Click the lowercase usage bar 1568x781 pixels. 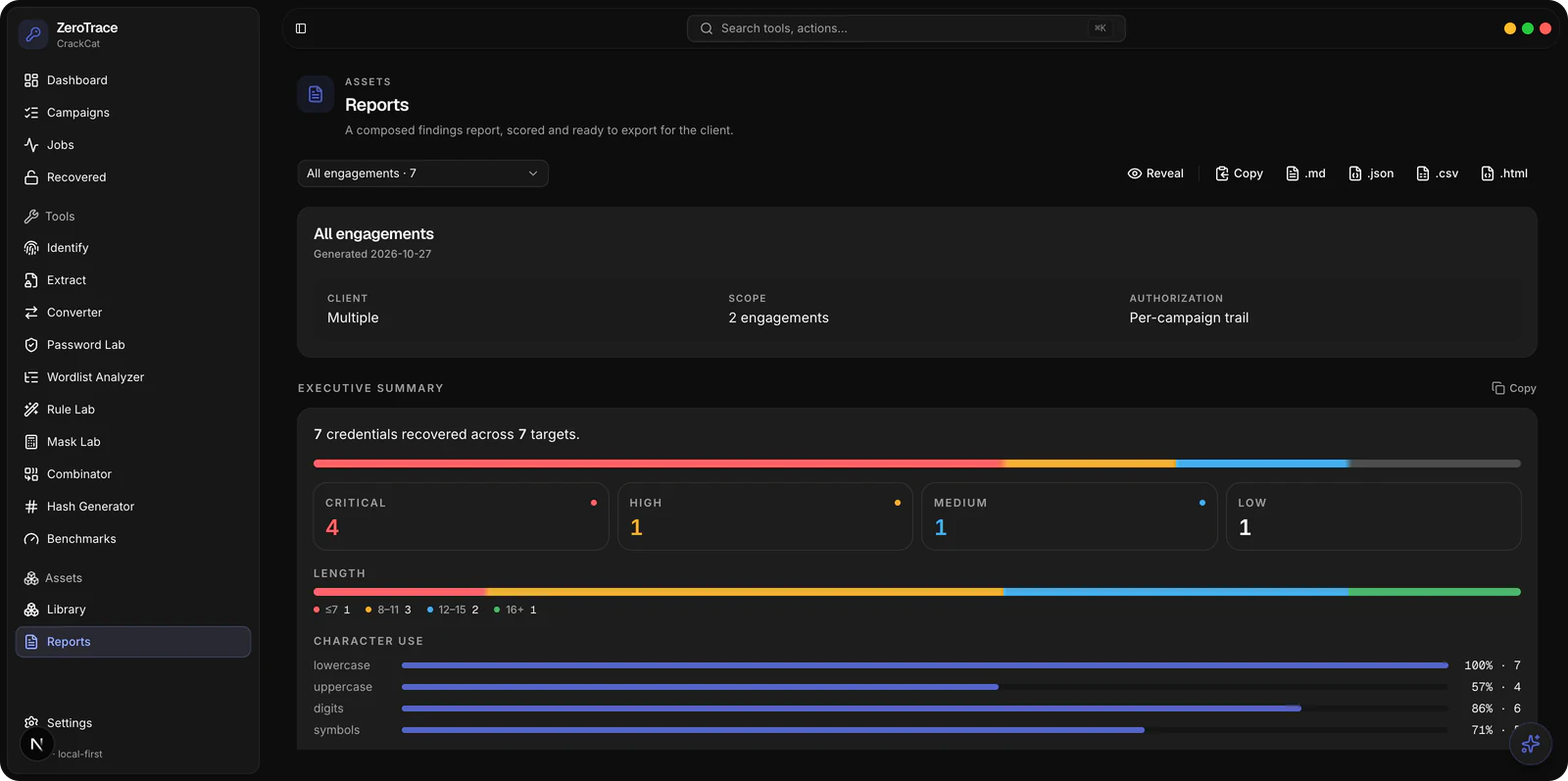[924, 665]
